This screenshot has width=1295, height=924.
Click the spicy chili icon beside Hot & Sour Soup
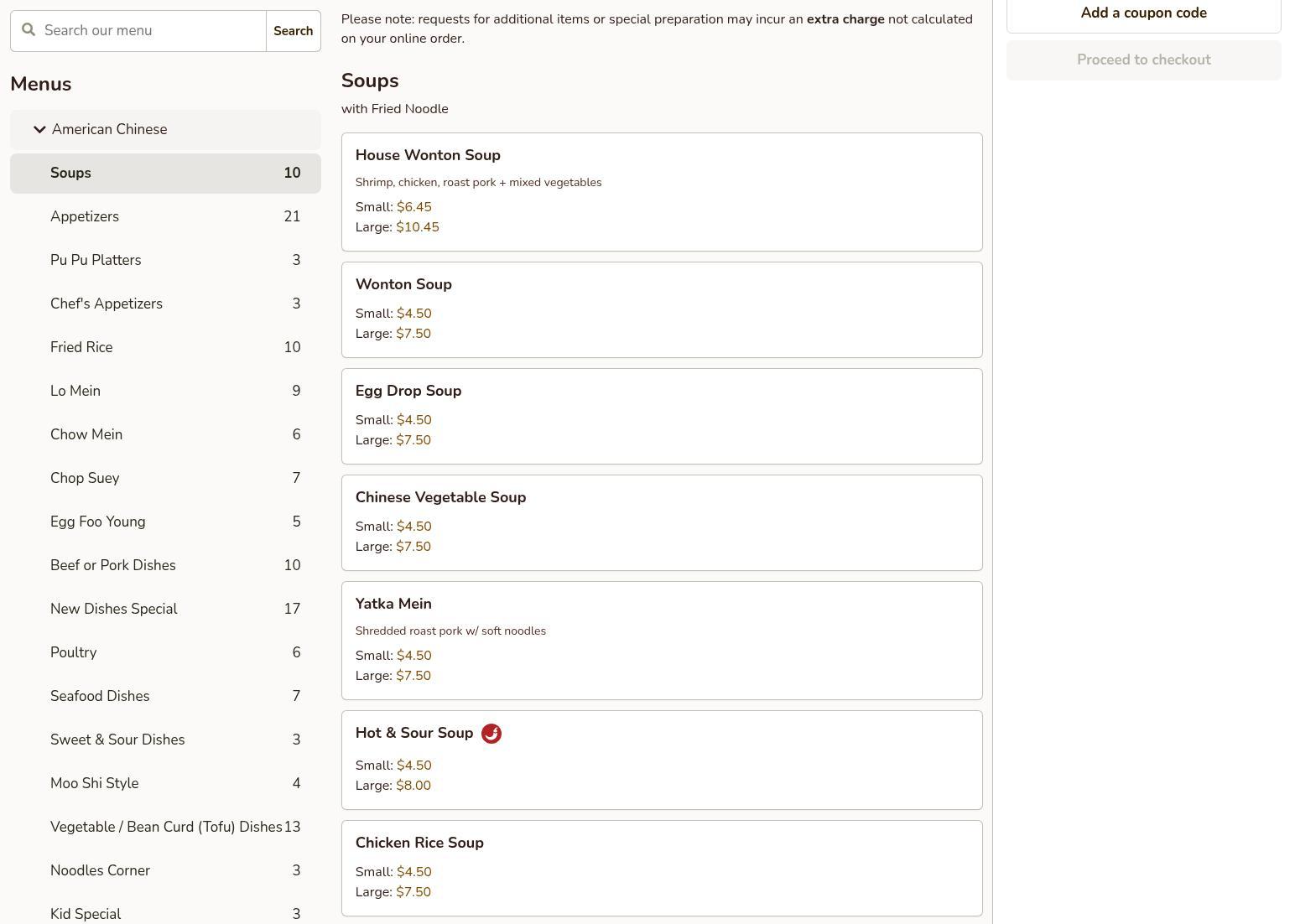pos(491,734)
